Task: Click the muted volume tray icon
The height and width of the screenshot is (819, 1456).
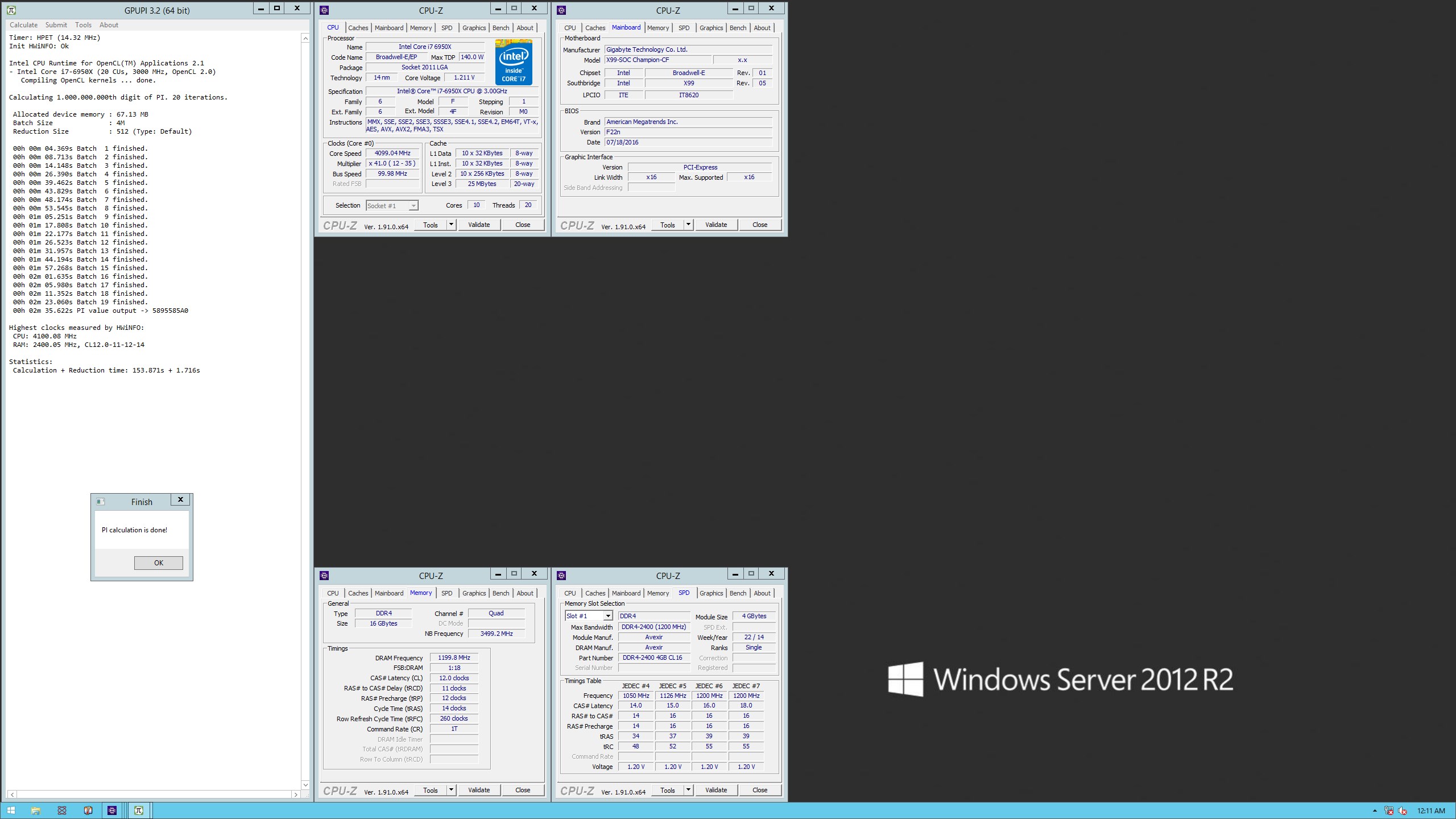Action: tap(1403, 810)
